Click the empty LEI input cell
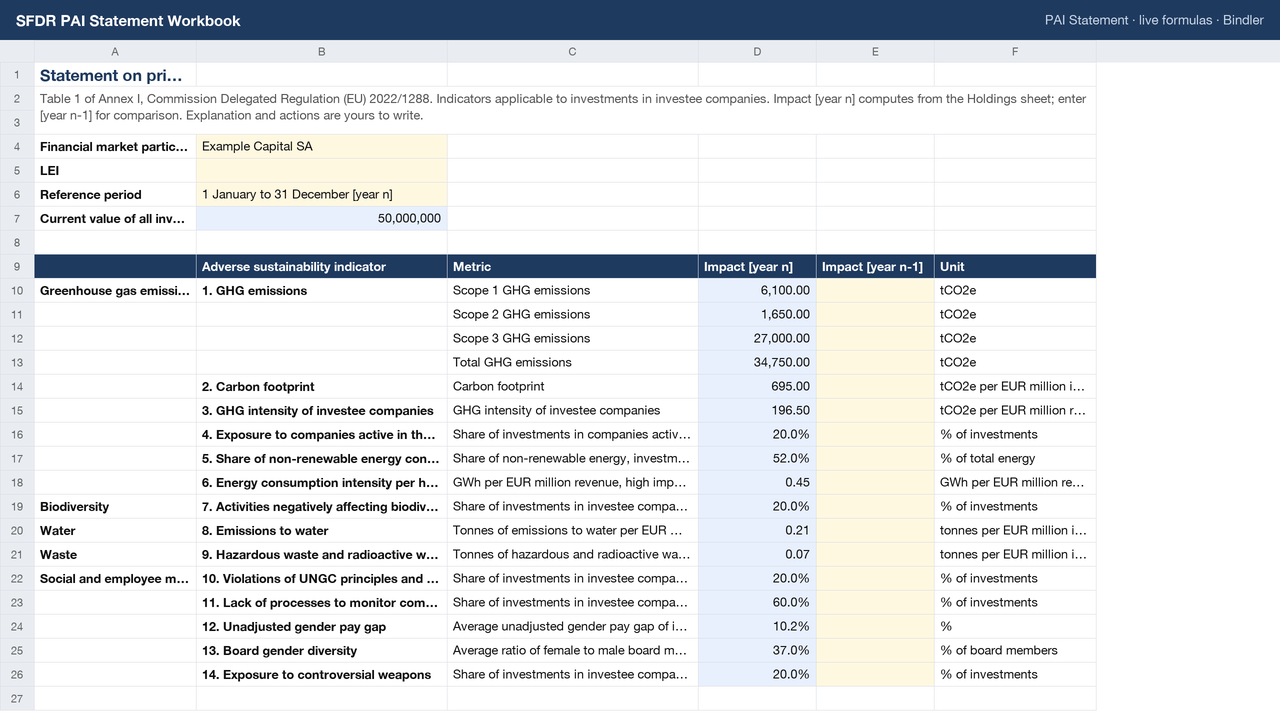 coord(322,170)
